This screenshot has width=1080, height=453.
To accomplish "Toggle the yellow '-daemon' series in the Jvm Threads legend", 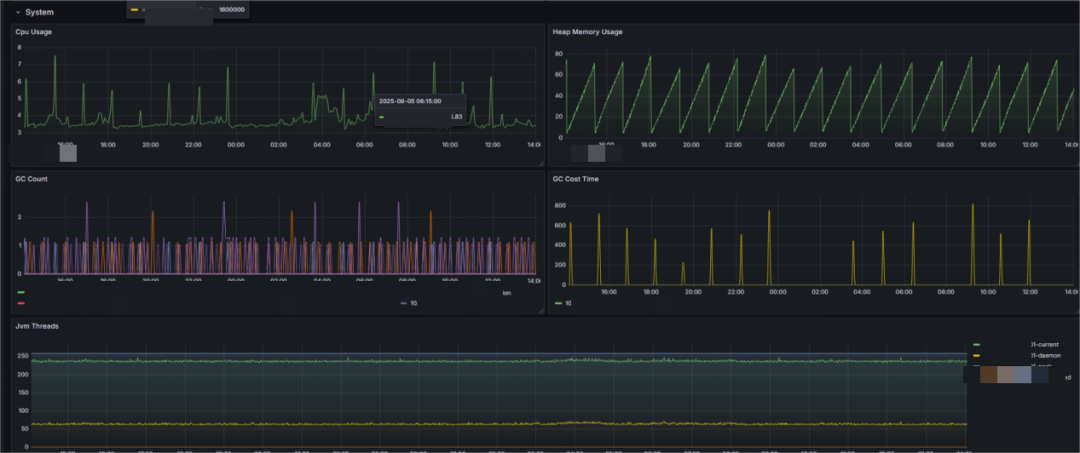I will tap(977, 355).
